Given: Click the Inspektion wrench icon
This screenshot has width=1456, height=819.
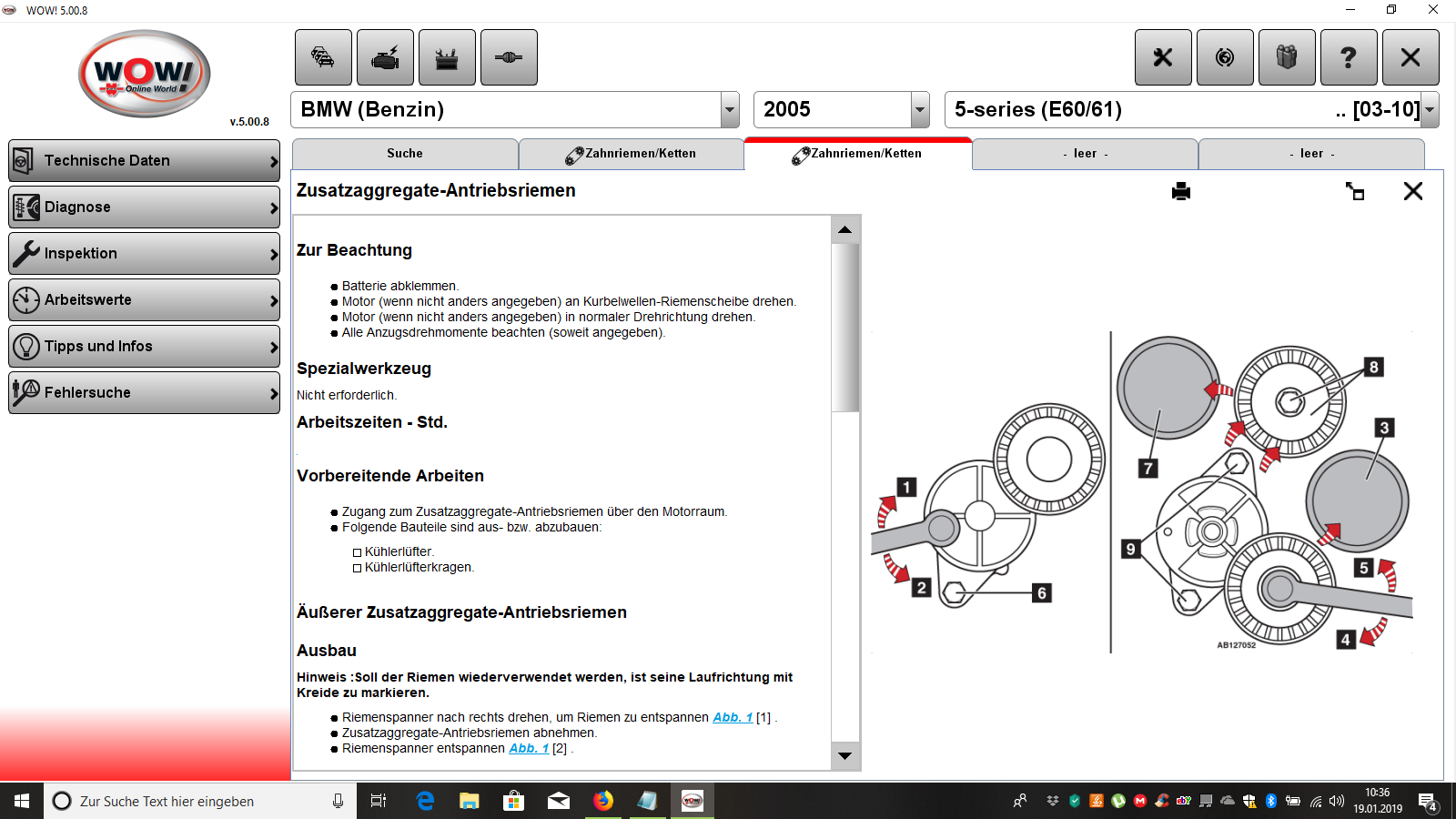Looking at the screenshot, I should 25,254.
